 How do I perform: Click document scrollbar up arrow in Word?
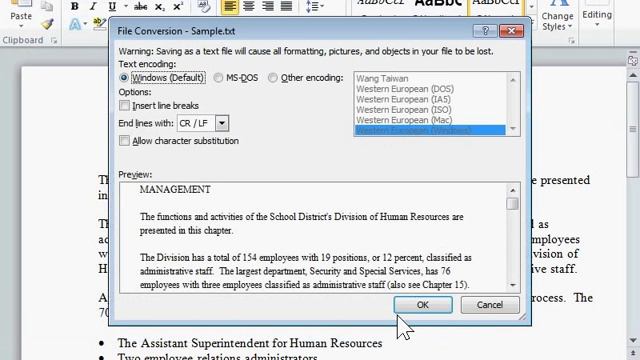tap(633, 75)
